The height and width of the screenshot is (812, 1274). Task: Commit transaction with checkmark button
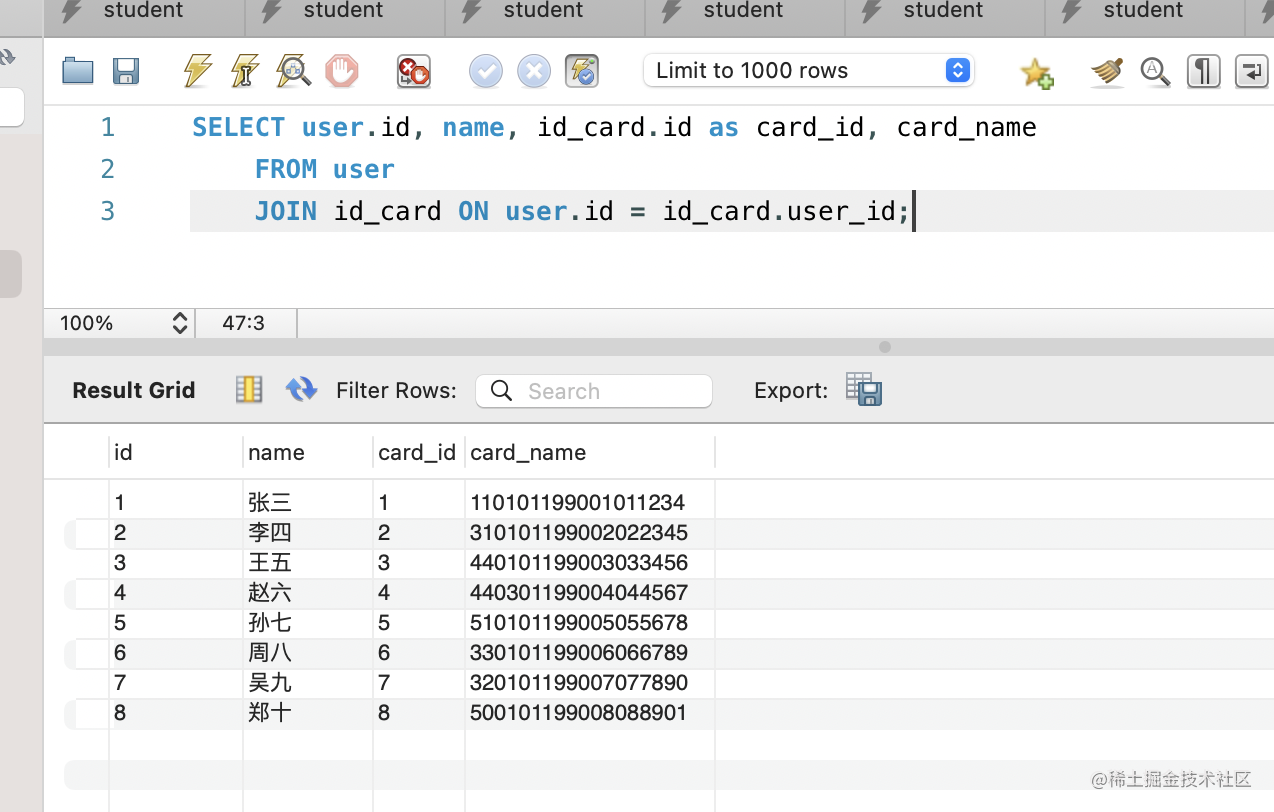486,71
